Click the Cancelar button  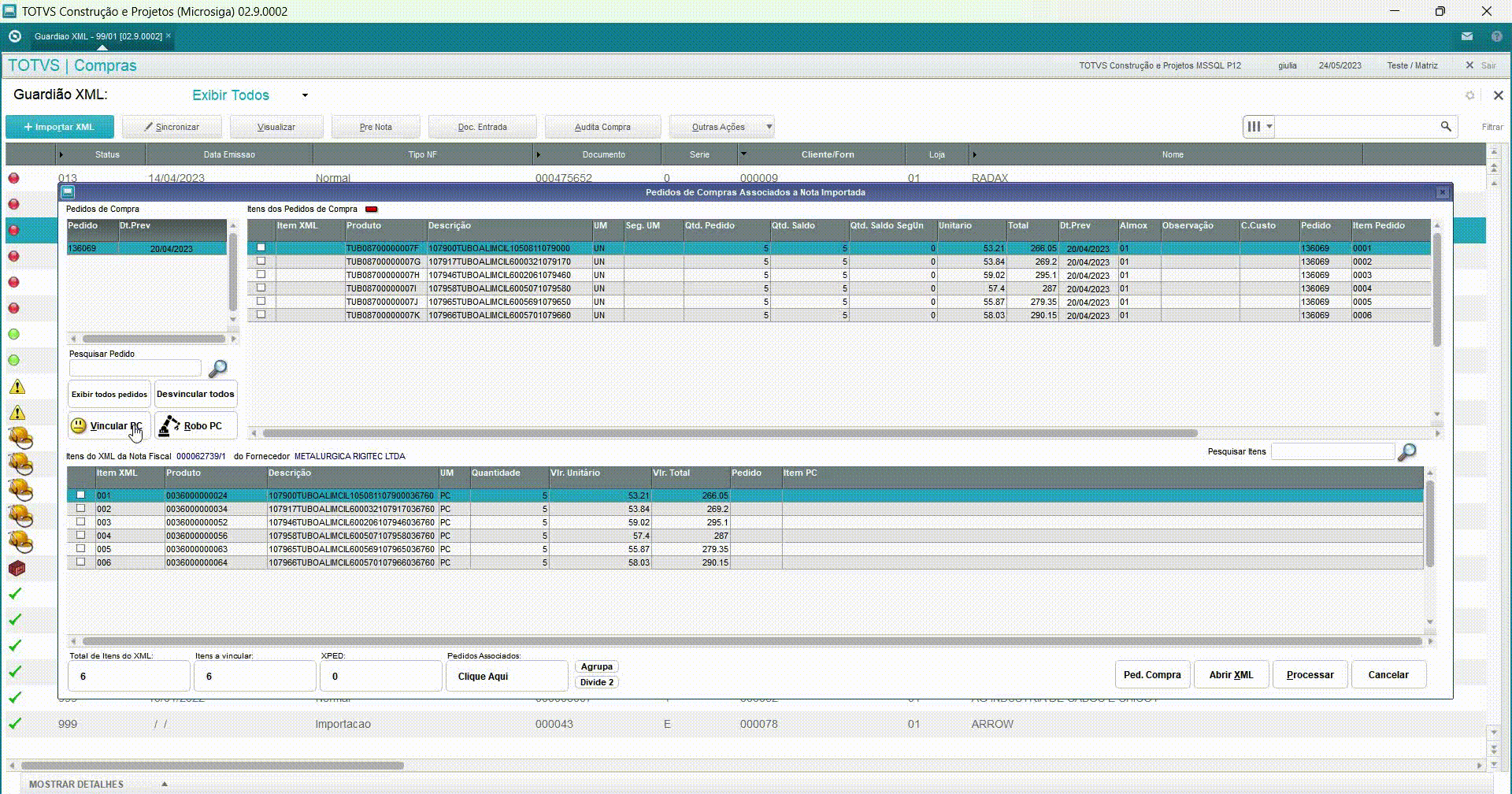tap(1388, 675)
